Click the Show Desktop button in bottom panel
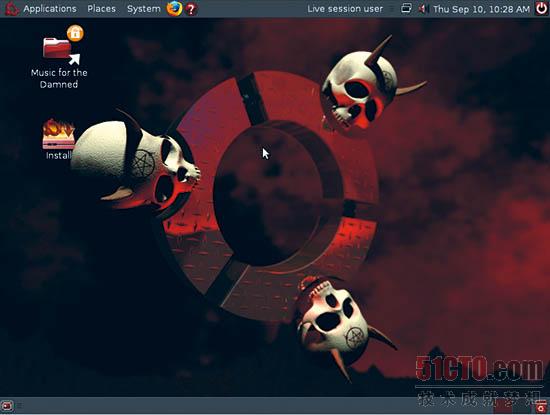The height and width of the screenshot is (415, 550). coord(7,406)
